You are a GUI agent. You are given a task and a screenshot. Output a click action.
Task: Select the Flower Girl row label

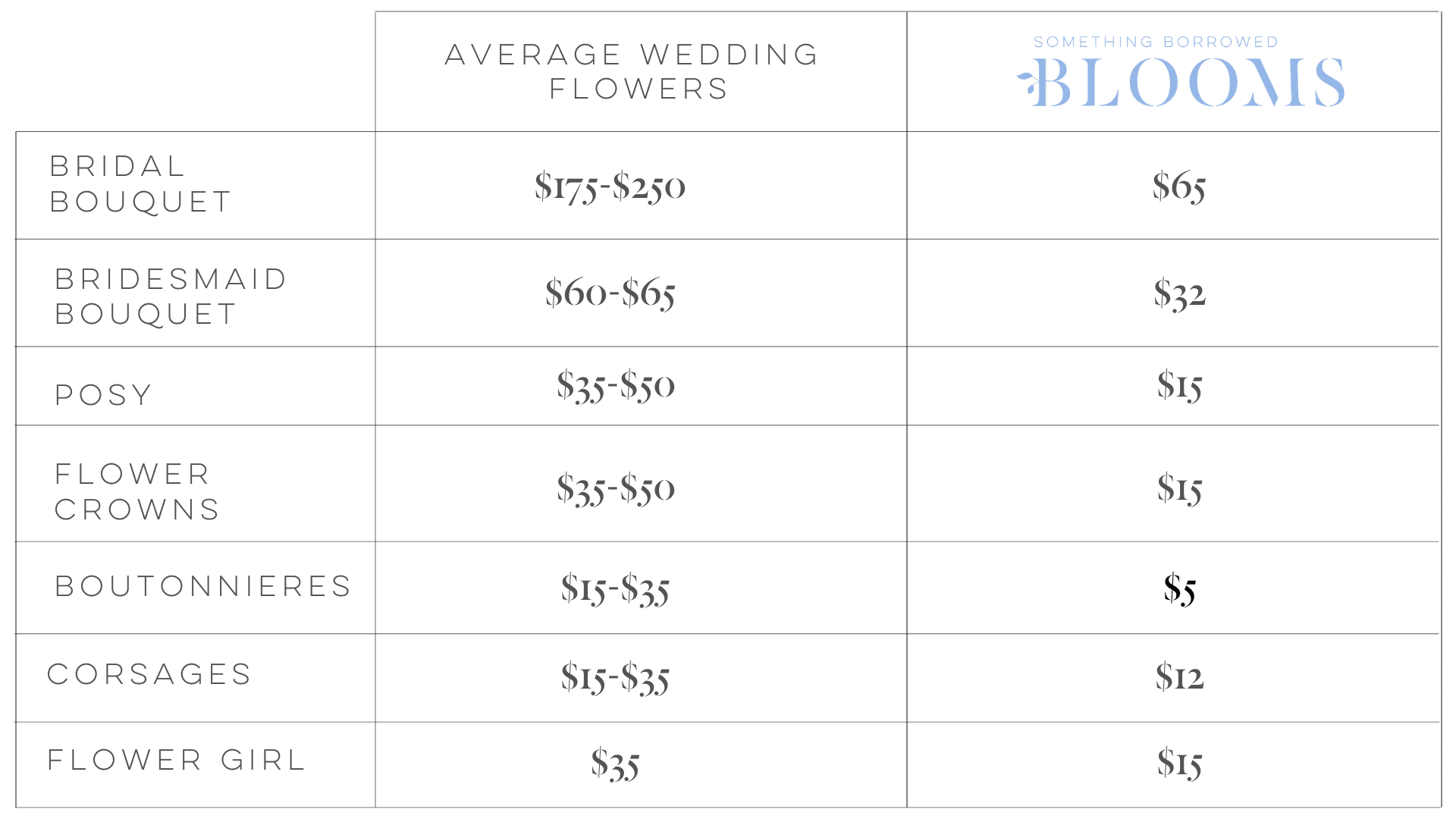click(x=177, y=760)
